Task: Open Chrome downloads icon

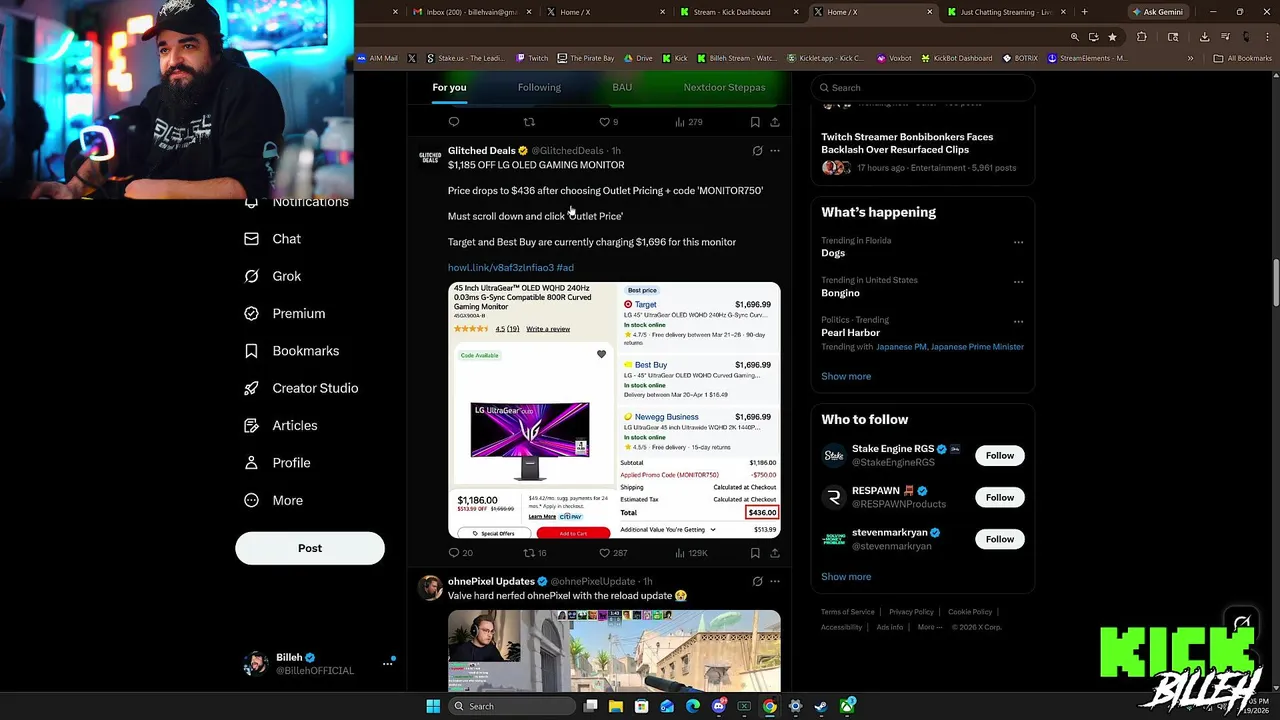Action: [x=1204, y=37]
